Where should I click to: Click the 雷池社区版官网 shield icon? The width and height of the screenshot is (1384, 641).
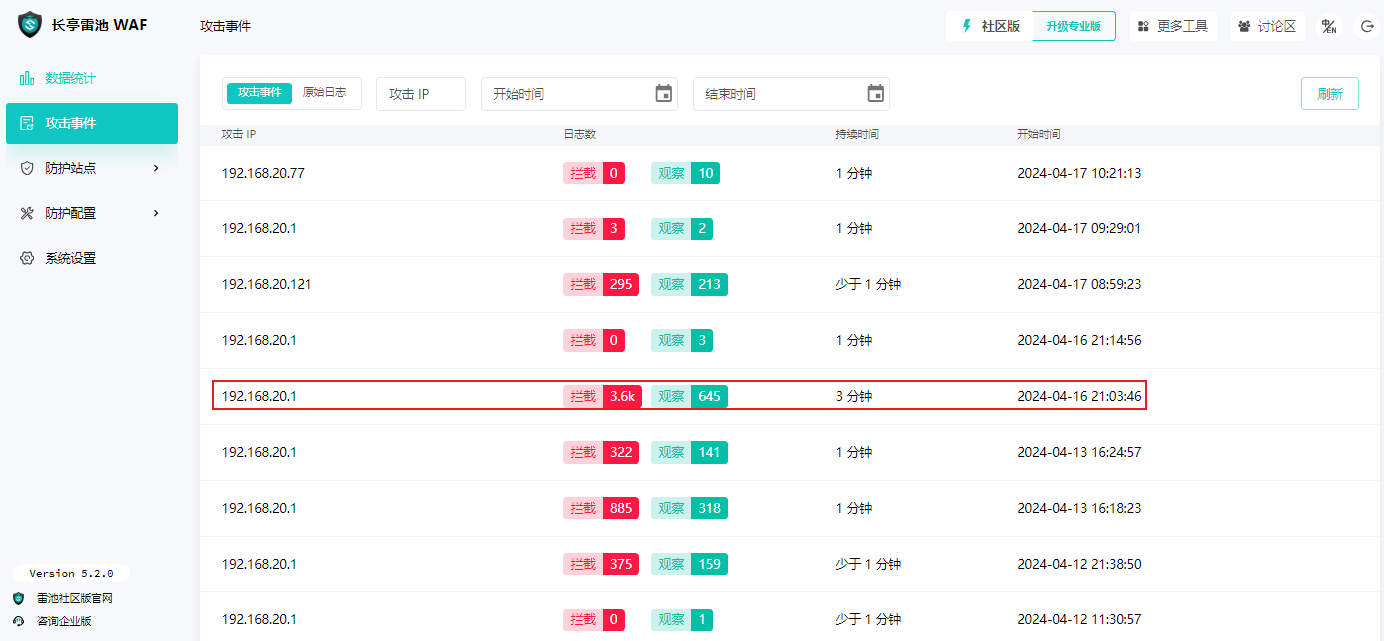(18, 598)
